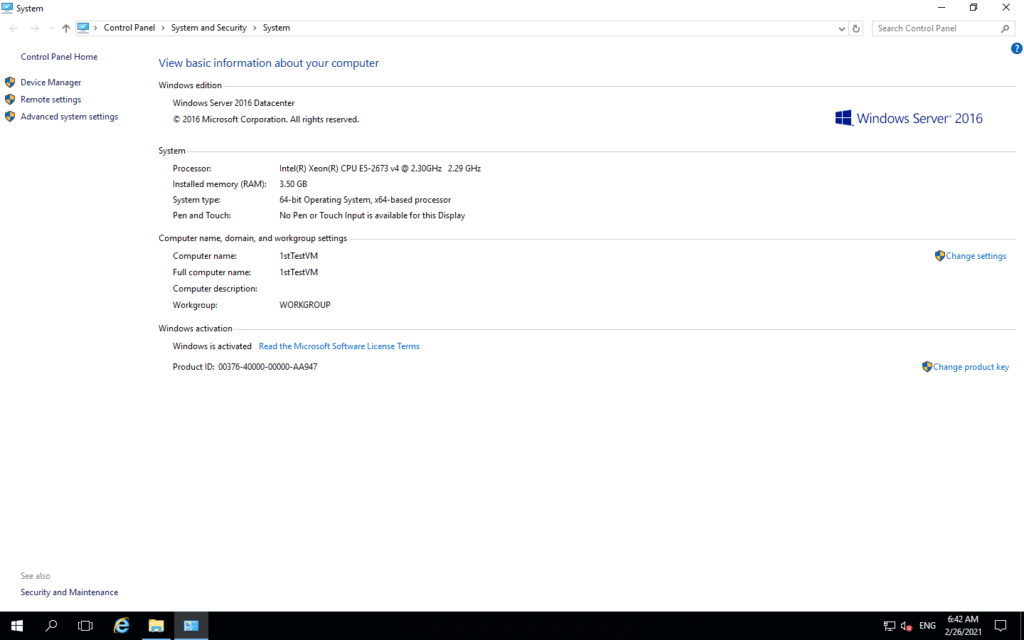Click the shield icon beside Change settings

(x=940, y=255)
